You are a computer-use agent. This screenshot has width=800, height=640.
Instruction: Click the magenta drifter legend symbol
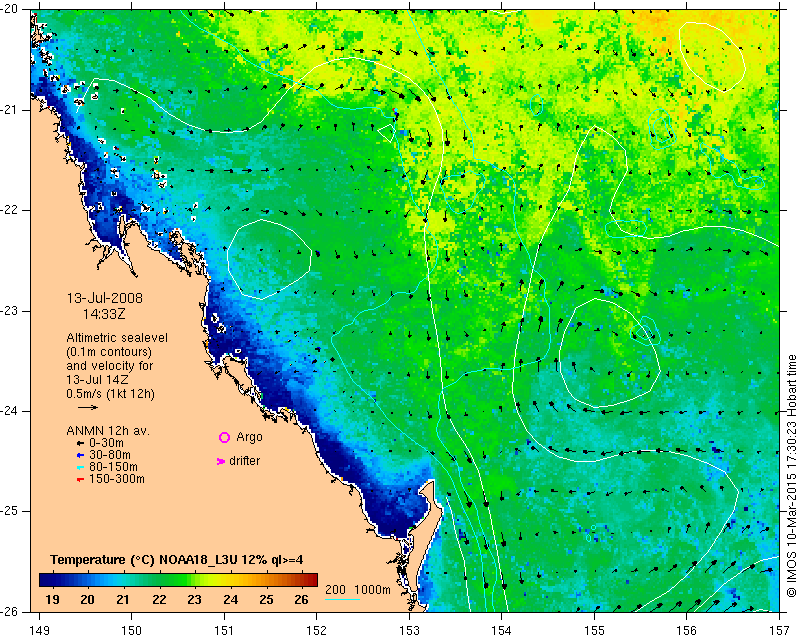(x=221, y=461)
